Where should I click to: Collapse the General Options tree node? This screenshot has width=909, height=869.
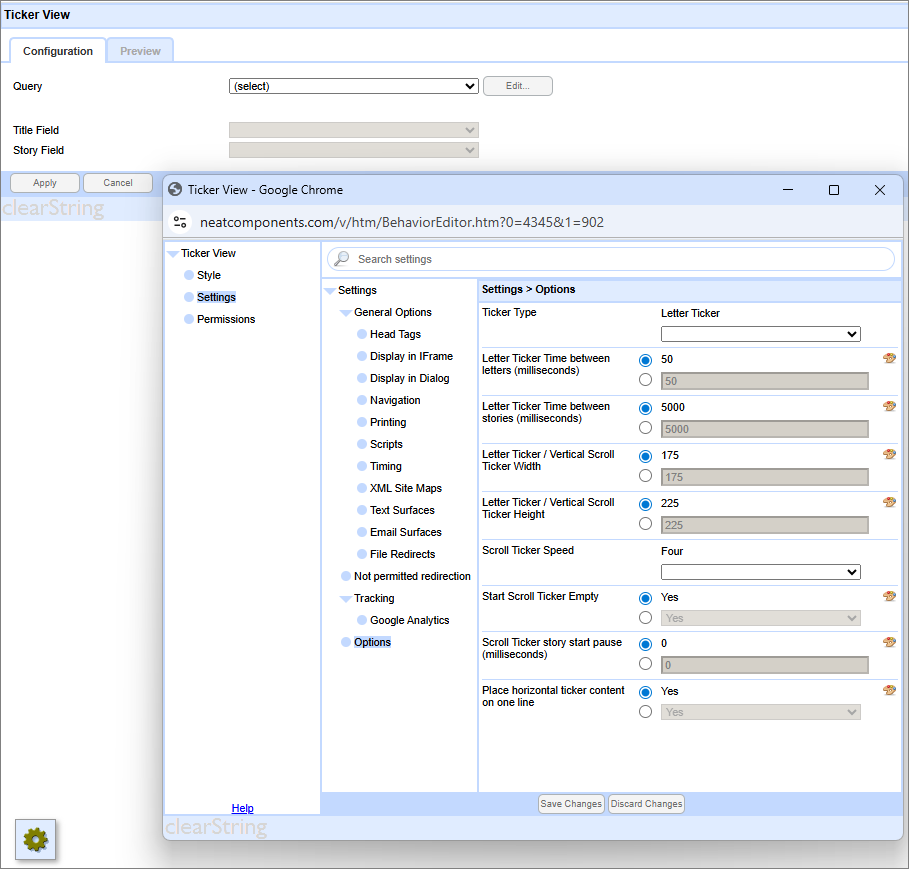coord(346,313)
